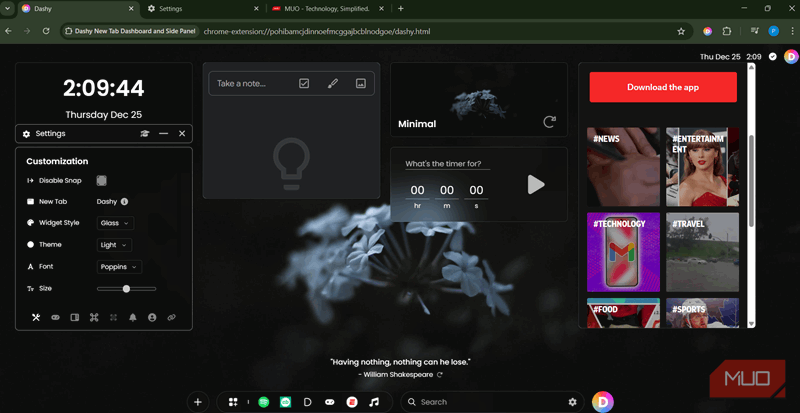Open the #NEWS thumbnail
The image size is (800, 413).
coord(623,167)
